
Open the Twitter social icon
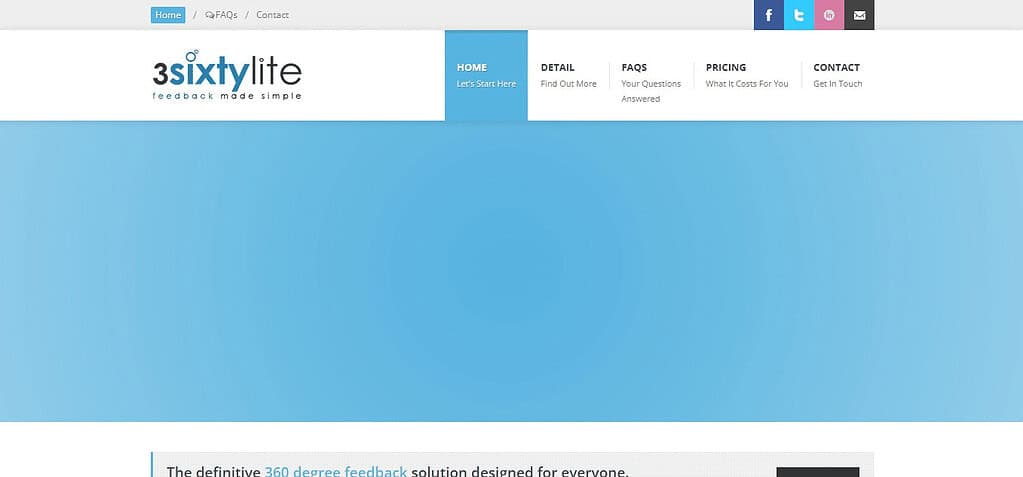pyautogui.click(x=799, y=15)
